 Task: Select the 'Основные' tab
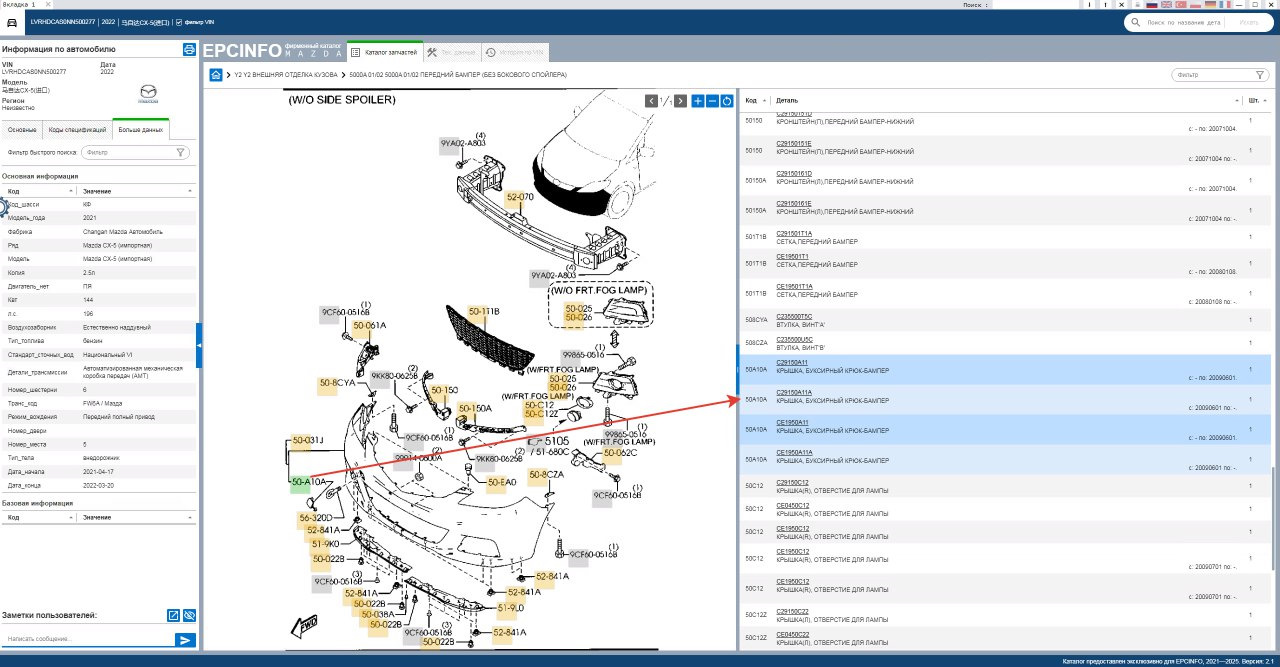click(x=22, y=130)
